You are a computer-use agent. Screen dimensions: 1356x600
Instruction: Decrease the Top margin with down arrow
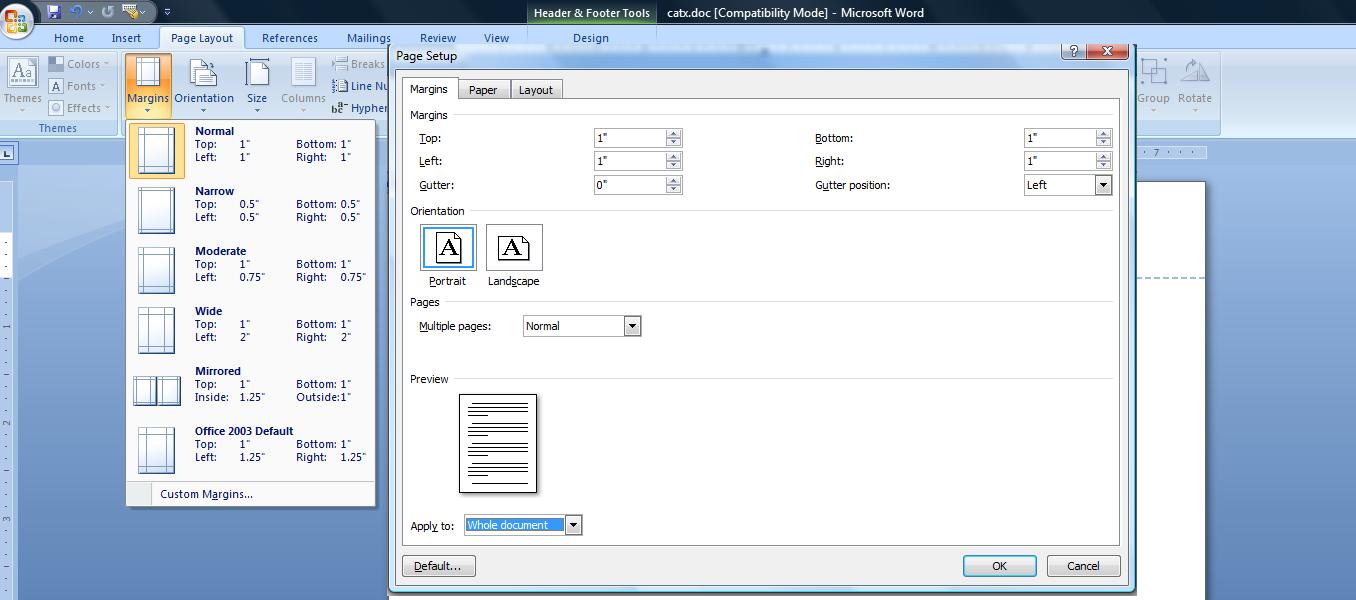pyautogui.click(x=674, y=143)
